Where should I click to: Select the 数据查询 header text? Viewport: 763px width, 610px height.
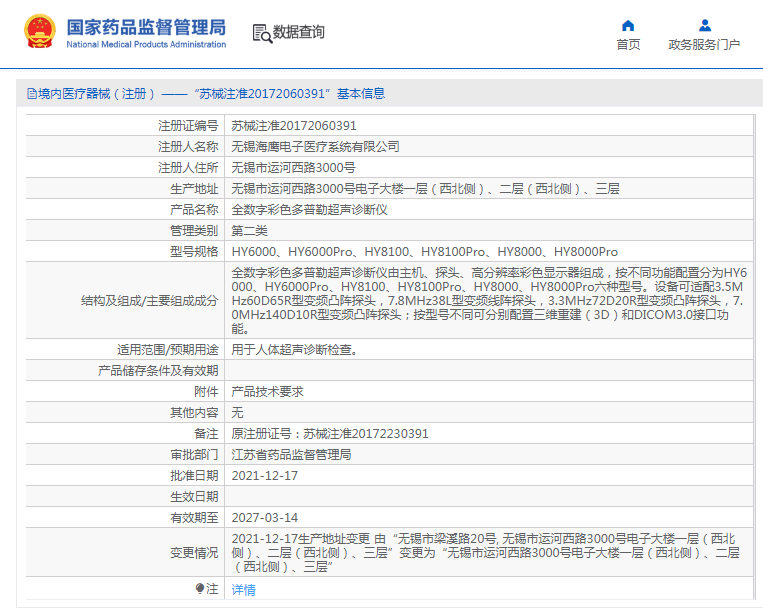click(299, 33)
